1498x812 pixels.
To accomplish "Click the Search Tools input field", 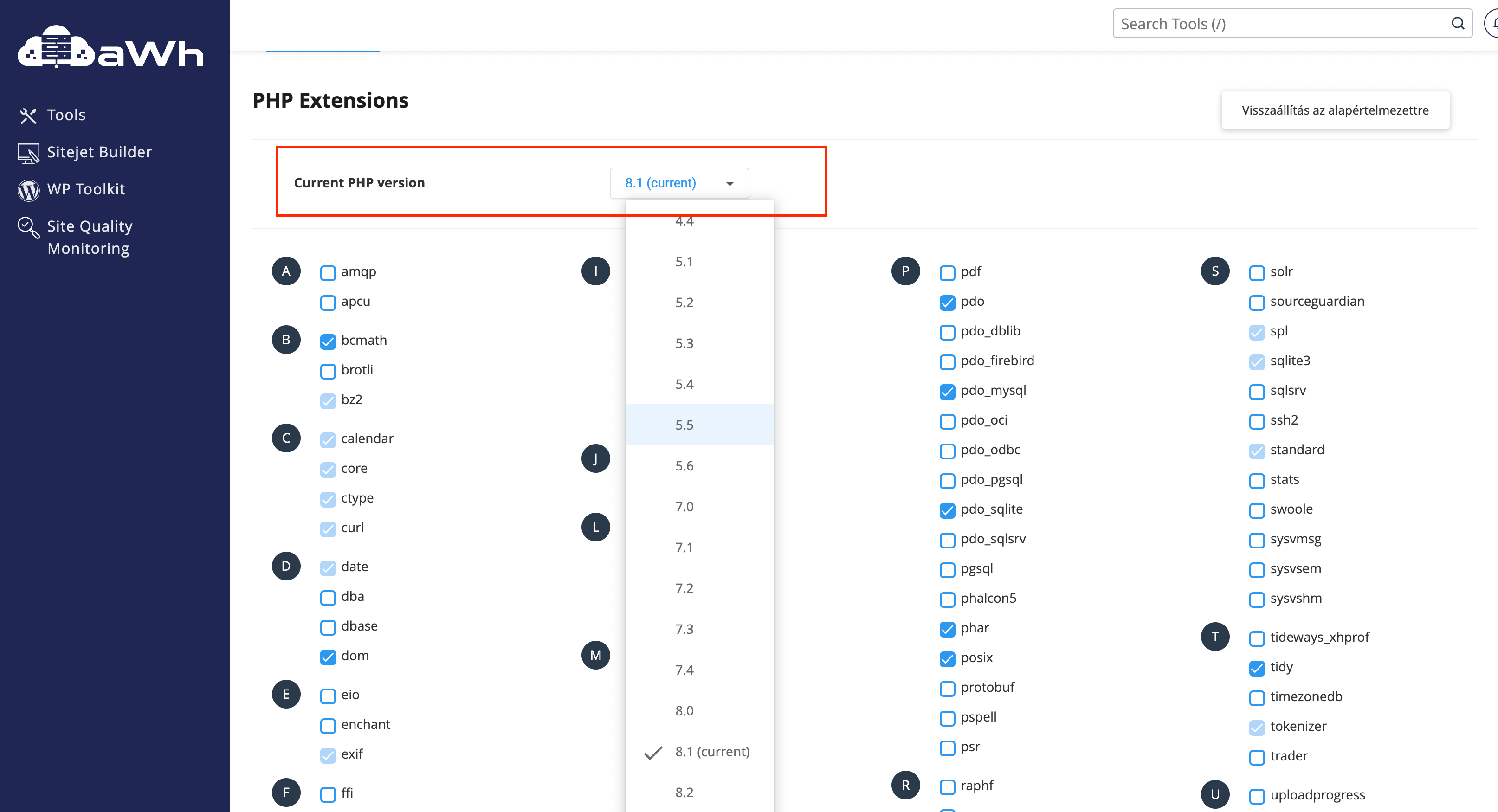I will [1292, 23].
